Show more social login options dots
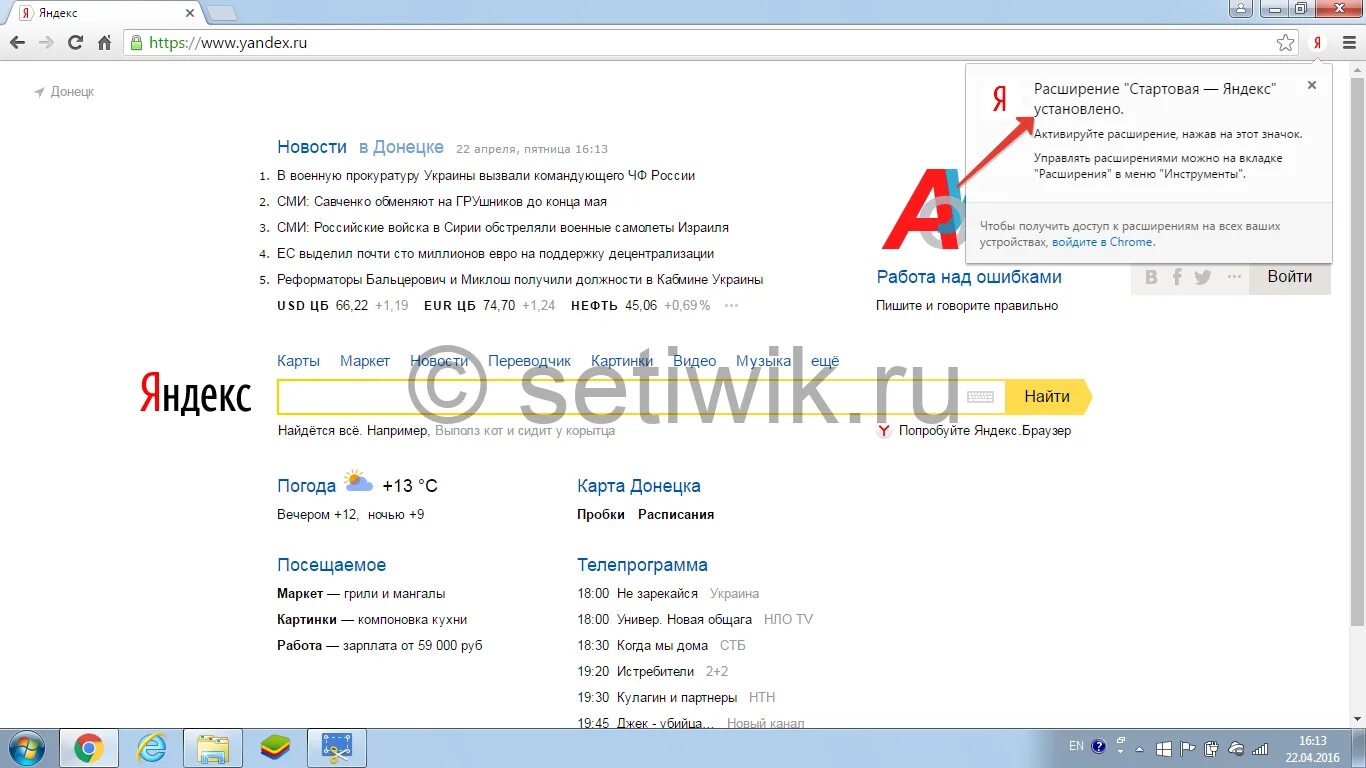This screenshot has width=1366, height=768. click(1235, 277)
